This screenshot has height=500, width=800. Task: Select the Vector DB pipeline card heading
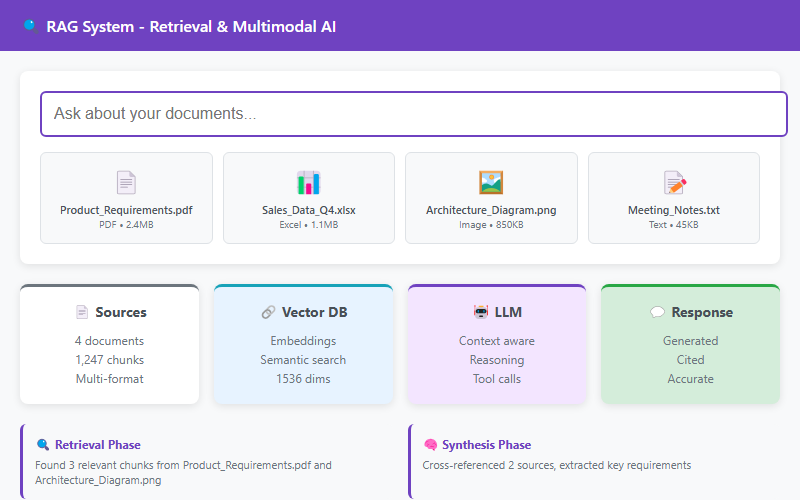coord(314,312)
